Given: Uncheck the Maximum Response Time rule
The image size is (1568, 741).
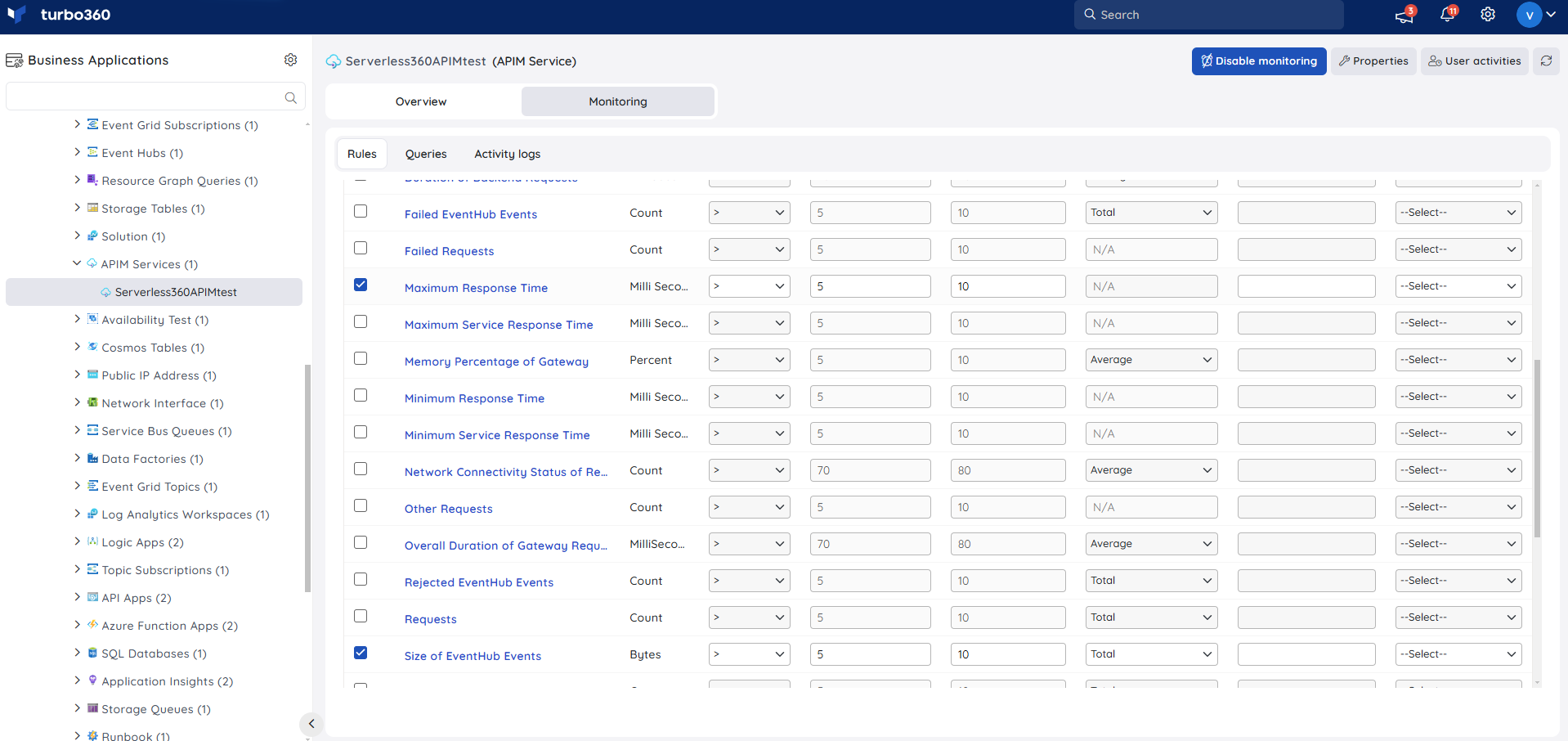Looking at the screenshot, I should 361,285.
